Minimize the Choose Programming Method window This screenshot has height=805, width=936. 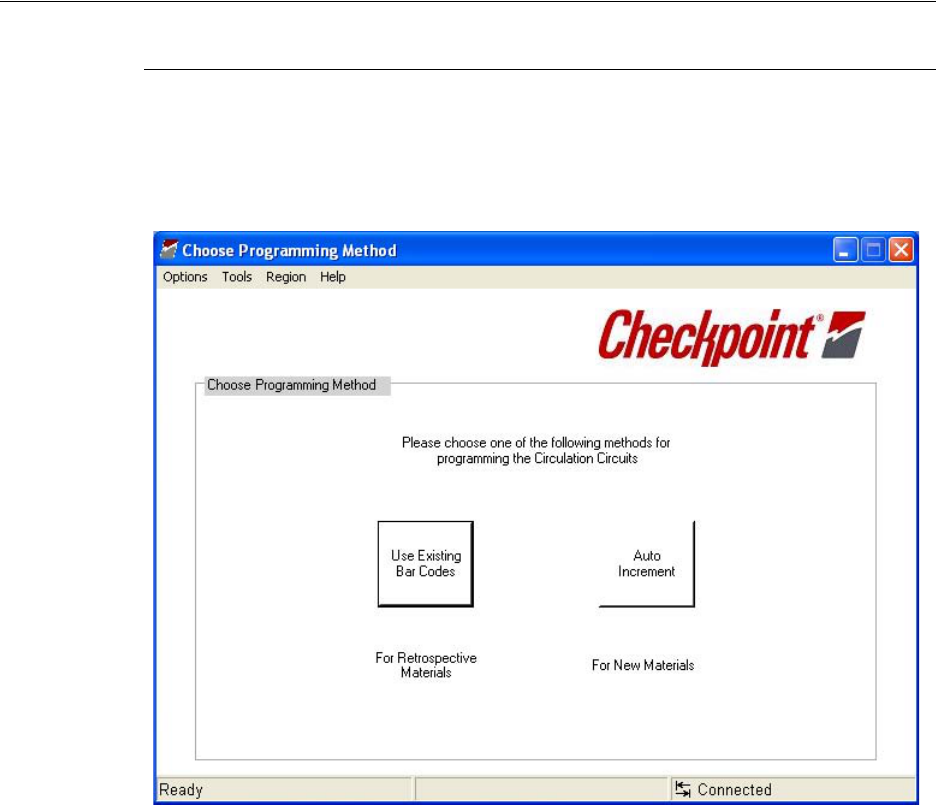tap(845, 250)
